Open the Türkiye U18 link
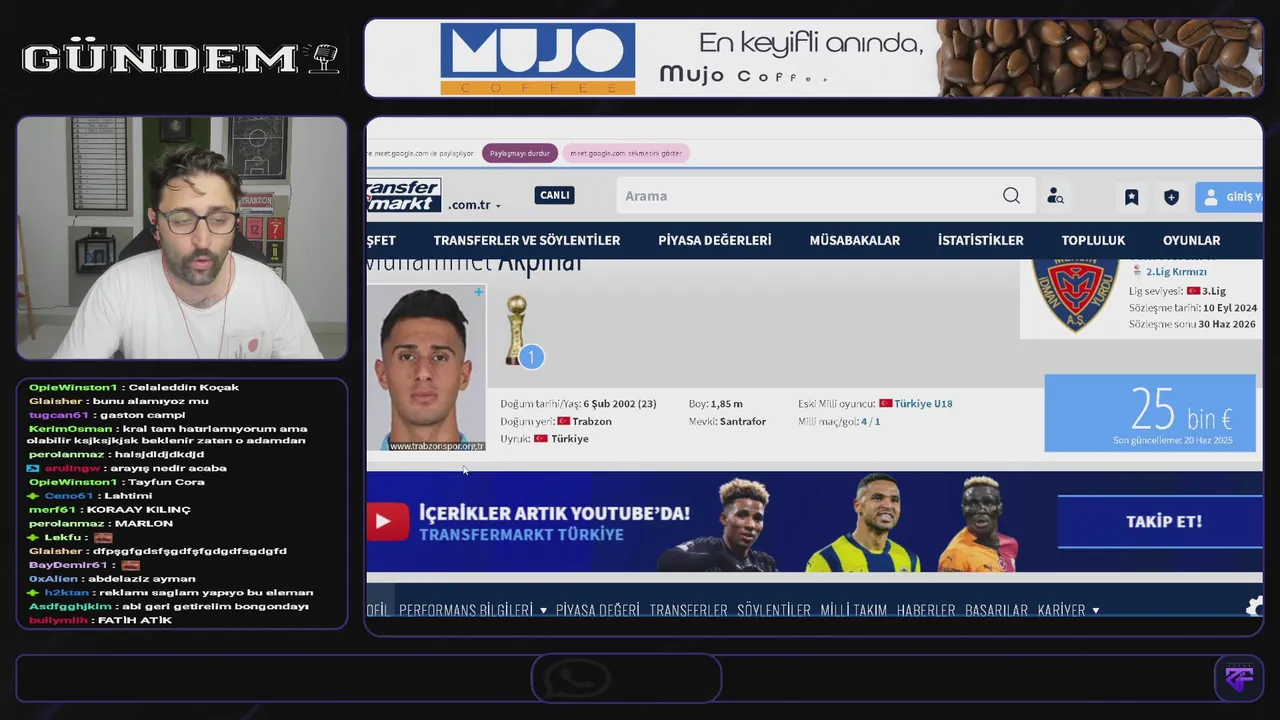Screen dimensions: 1280x720 (x=923, y=404)
